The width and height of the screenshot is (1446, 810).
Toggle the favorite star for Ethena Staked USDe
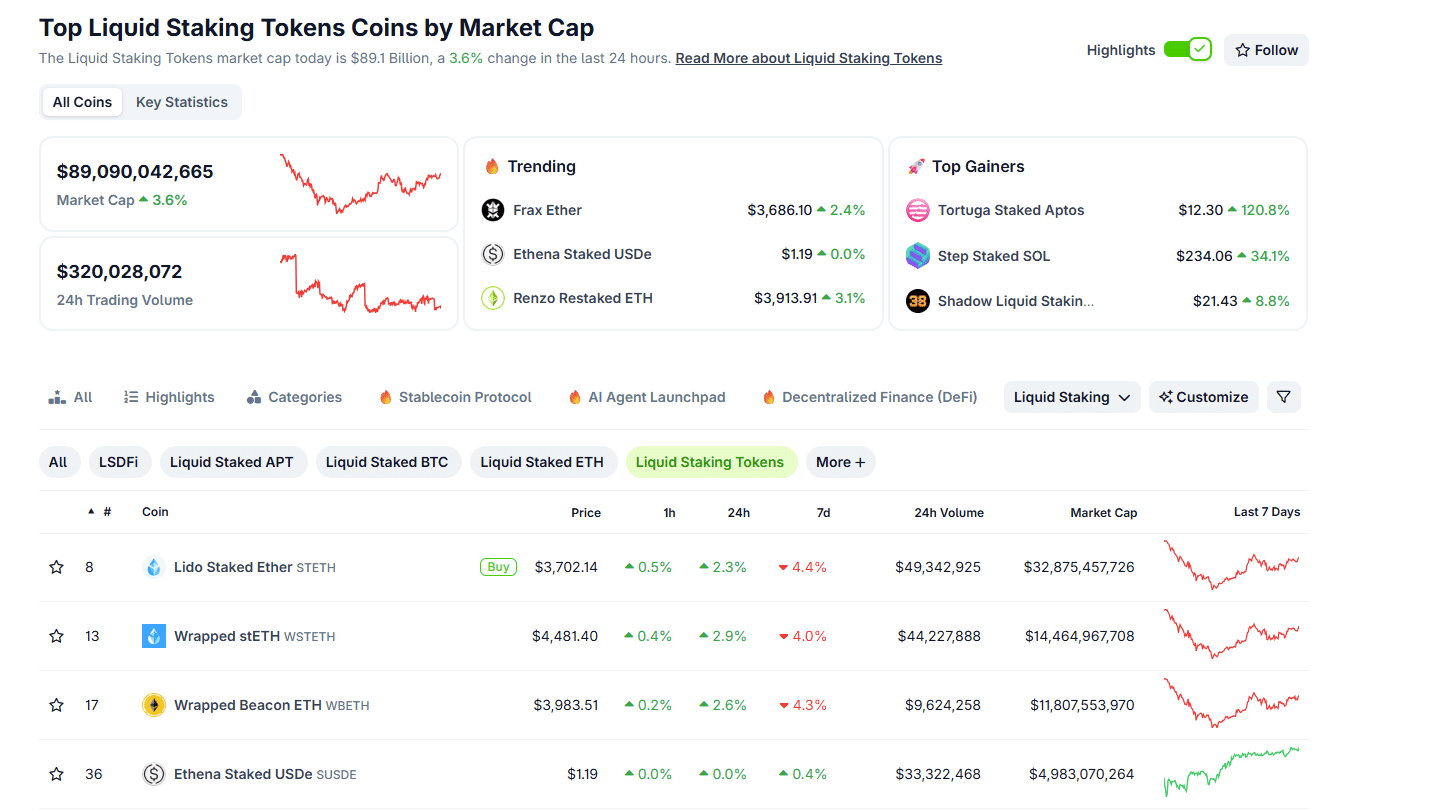click(x=56, y=773)
